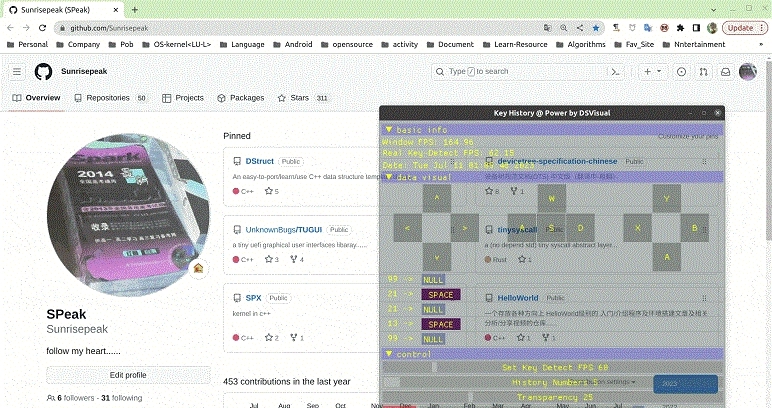The image size is (772, 408).
Task: Click the fork count on UnknownBugs/TUGUI card
Action: pyautogui.click(x=297, y=259)
